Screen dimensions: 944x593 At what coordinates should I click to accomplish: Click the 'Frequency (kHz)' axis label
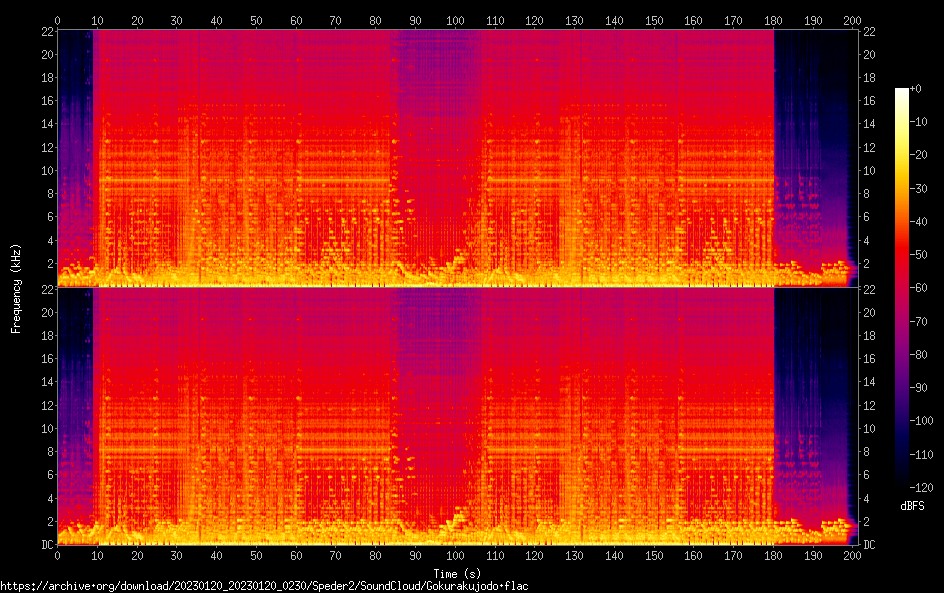(16, 288)
